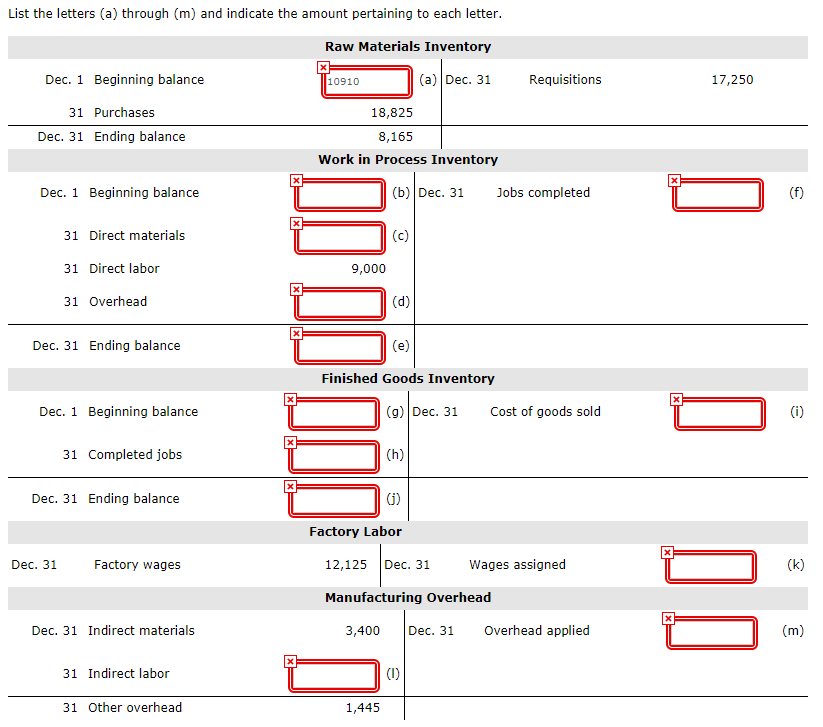Click the Jobs completed input (f)
The height and width of the screenshot is (727, 823).
pyautogui.click(x=717, y=195)
